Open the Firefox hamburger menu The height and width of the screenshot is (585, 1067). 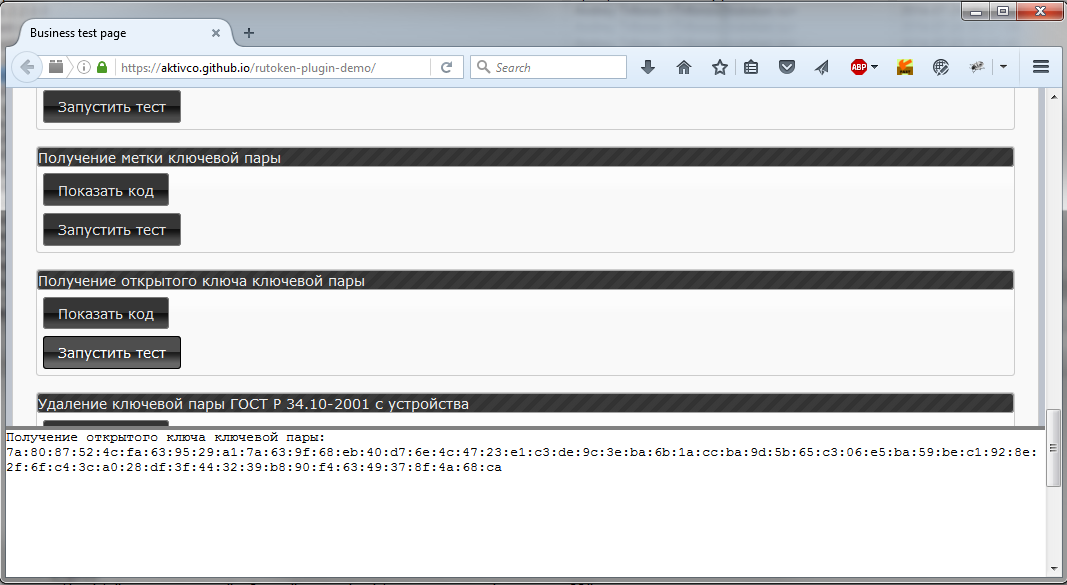click(x=1040, y=67)
